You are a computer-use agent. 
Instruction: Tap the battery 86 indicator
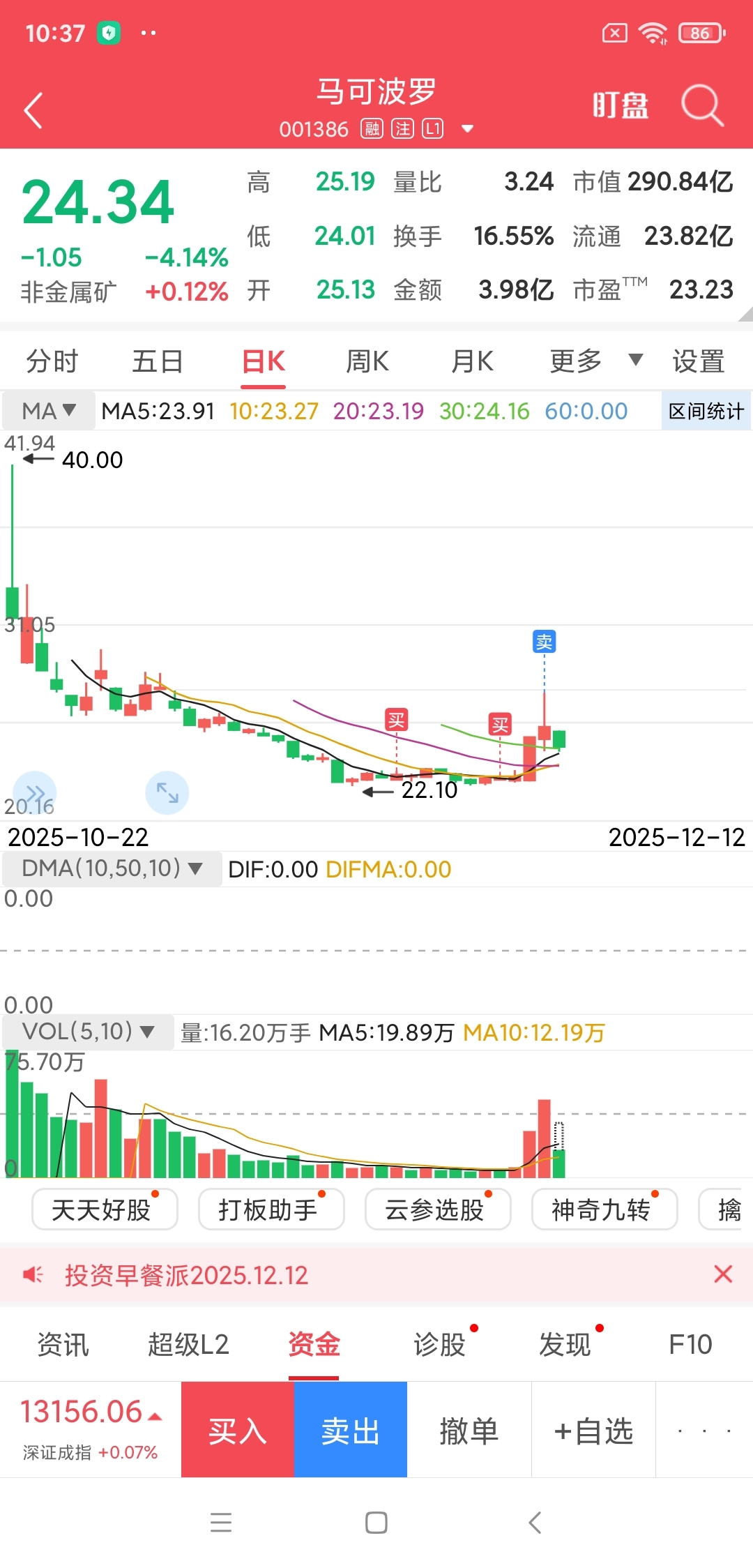(703, 33)
